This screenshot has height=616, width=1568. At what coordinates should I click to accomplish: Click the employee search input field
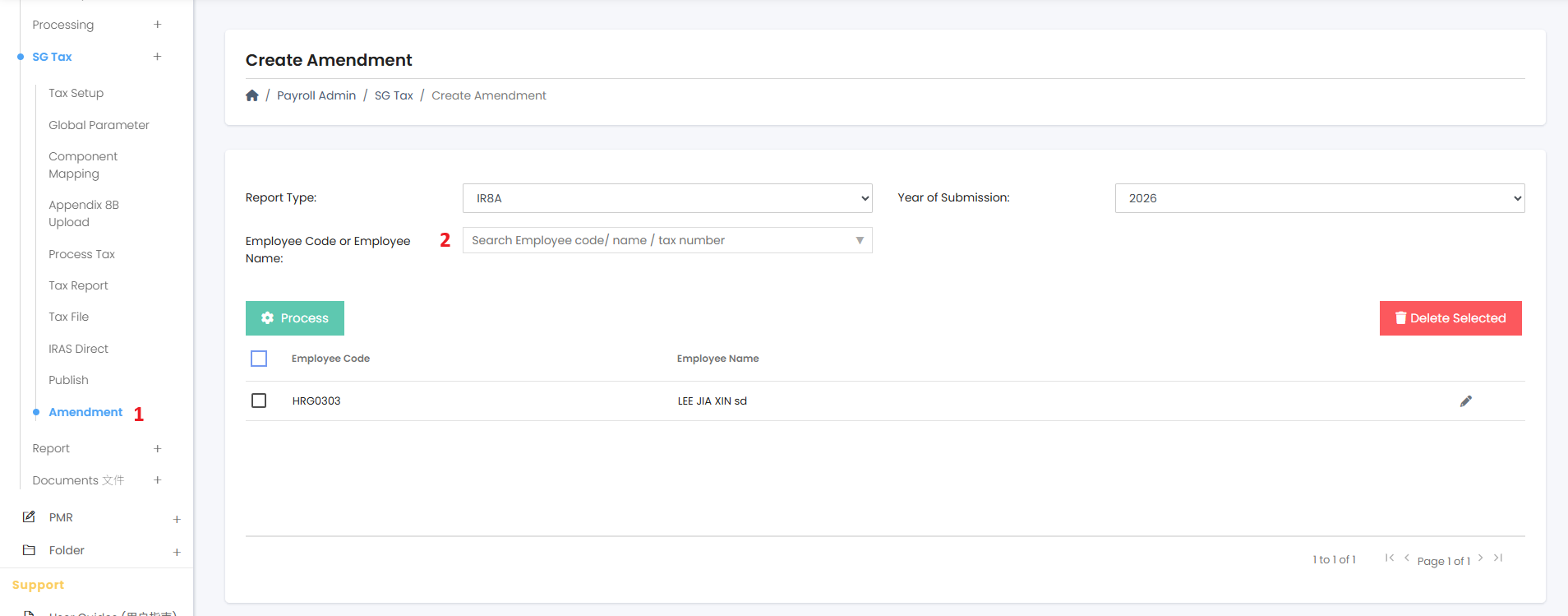[657, 240]
